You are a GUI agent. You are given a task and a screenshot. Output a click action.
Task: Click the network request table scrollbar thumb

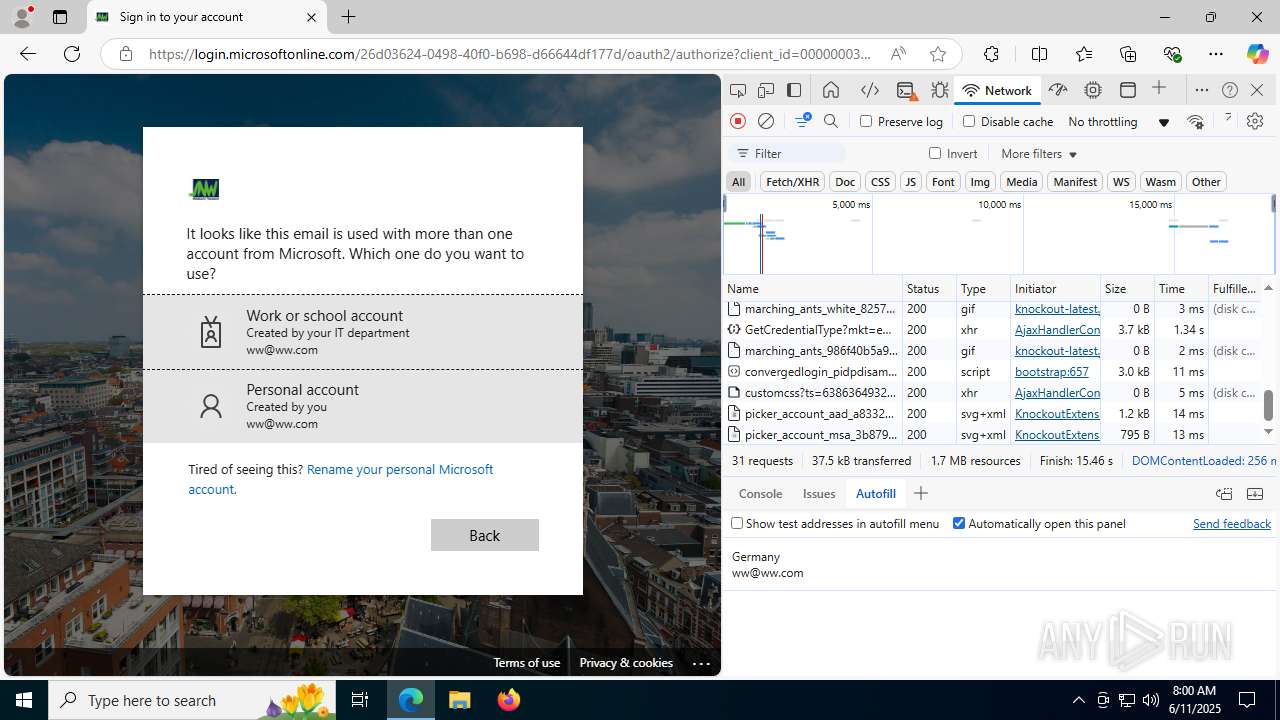[1268, 405]
